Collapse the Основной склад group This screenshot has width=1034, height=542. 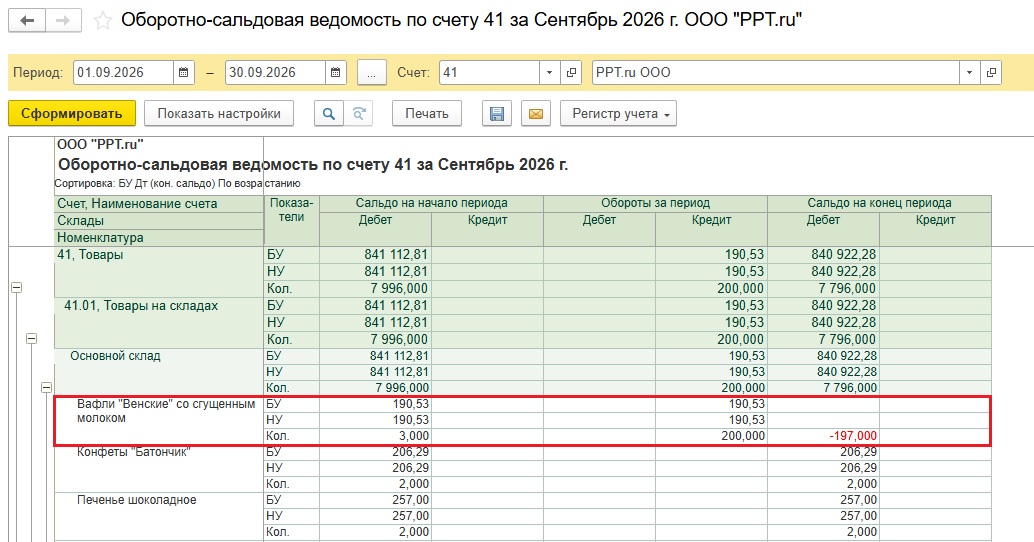(46, 387)
